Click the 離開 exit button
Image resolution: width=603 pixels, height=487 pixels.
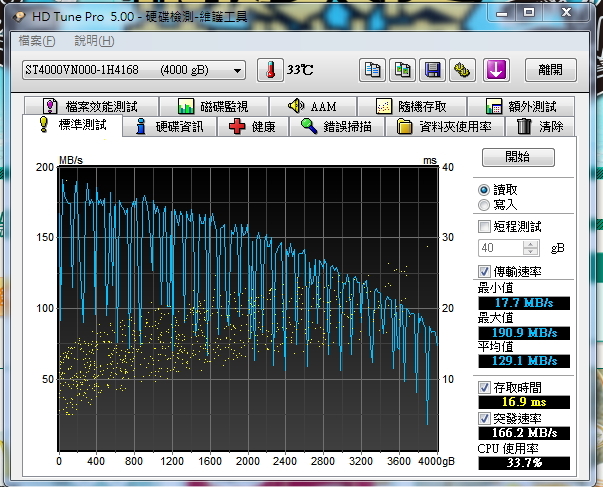click(x=550, y=70)
